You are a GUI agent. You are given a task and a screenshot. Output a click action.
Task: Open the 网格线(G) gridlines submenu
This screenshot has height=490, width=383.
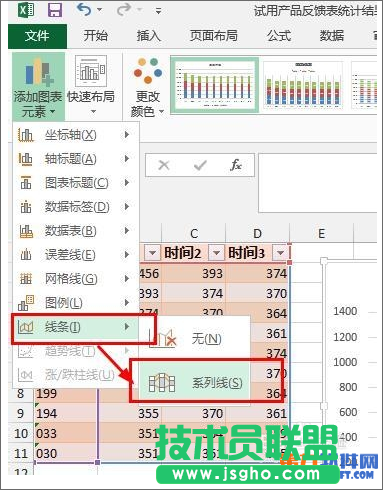76,279
